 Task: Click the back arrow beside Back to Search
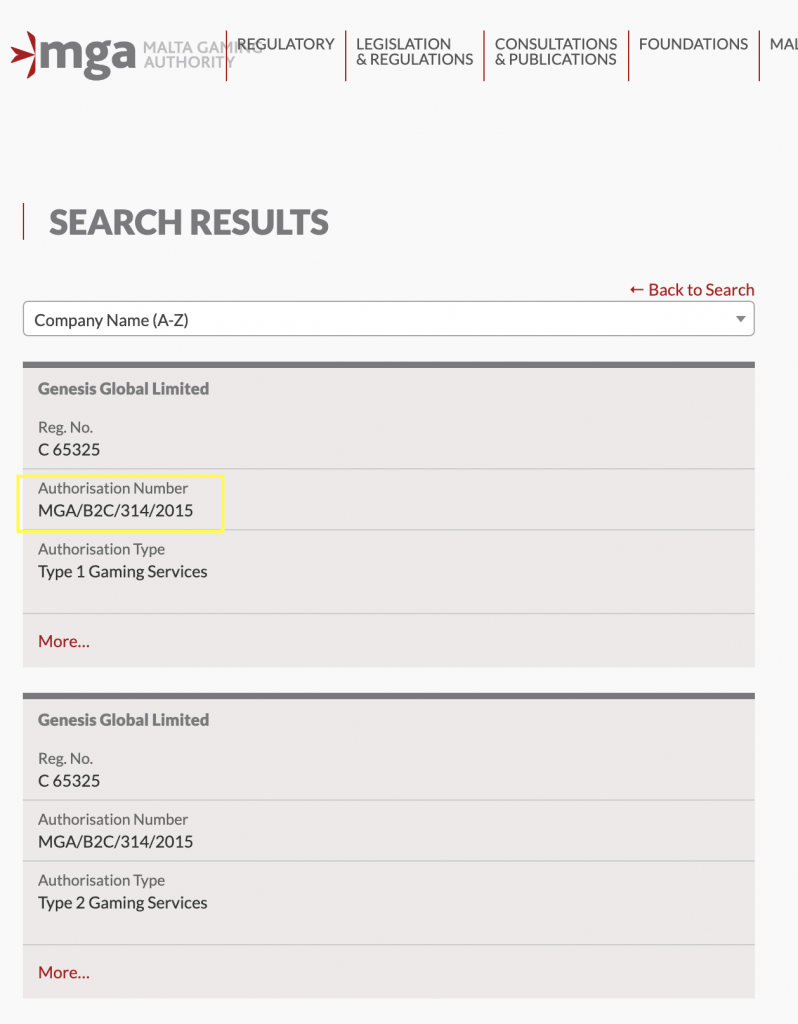coord(637,289)
